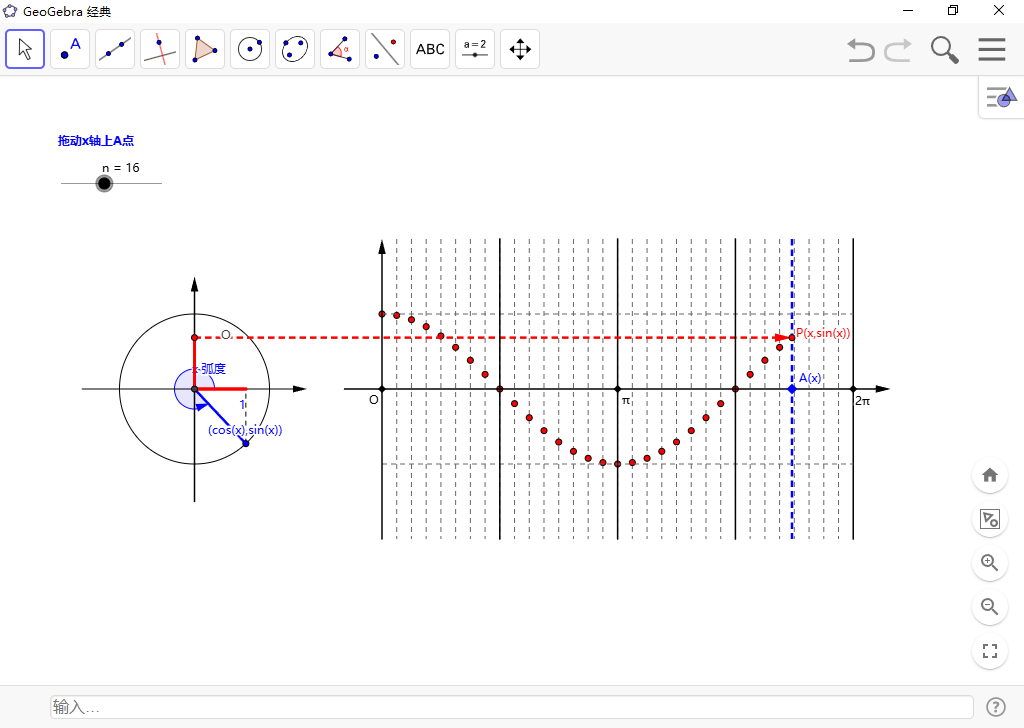Open the search magnifier
This screenshot has width=1024, height=728.
(944, 50)
